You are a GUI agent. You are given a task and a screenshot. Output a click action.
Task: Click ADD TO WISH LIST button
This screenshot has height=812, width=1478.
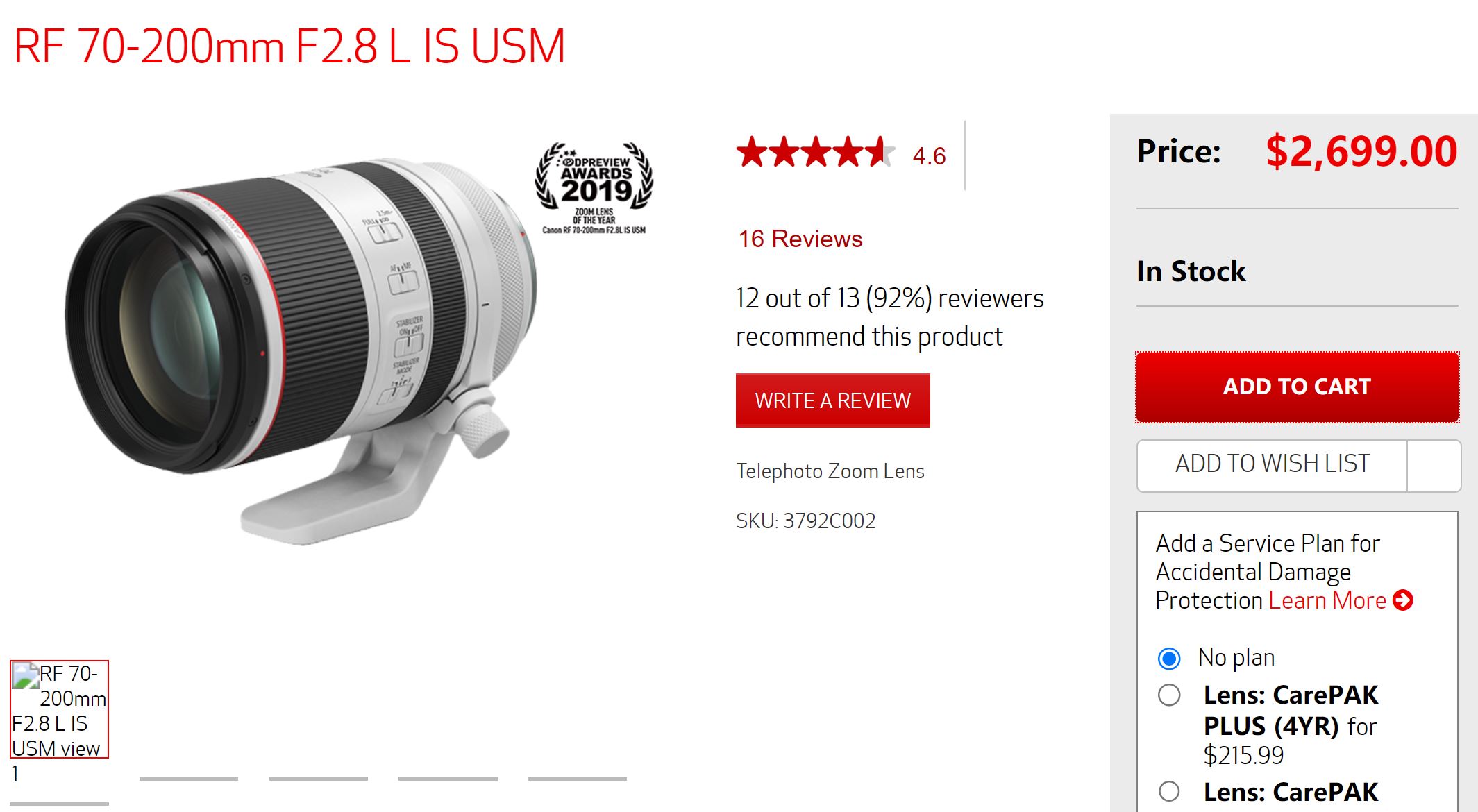tap(1272, 466)
